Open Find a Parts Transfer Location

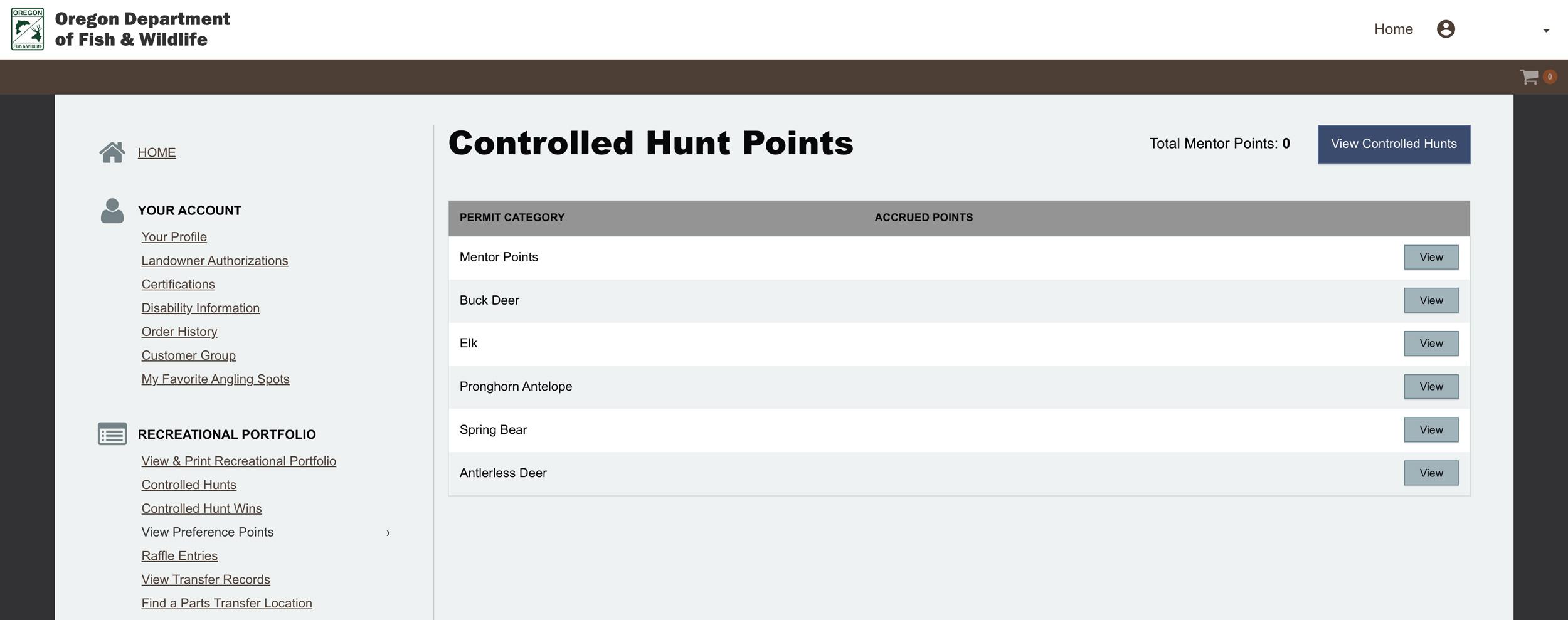(226, 602)
